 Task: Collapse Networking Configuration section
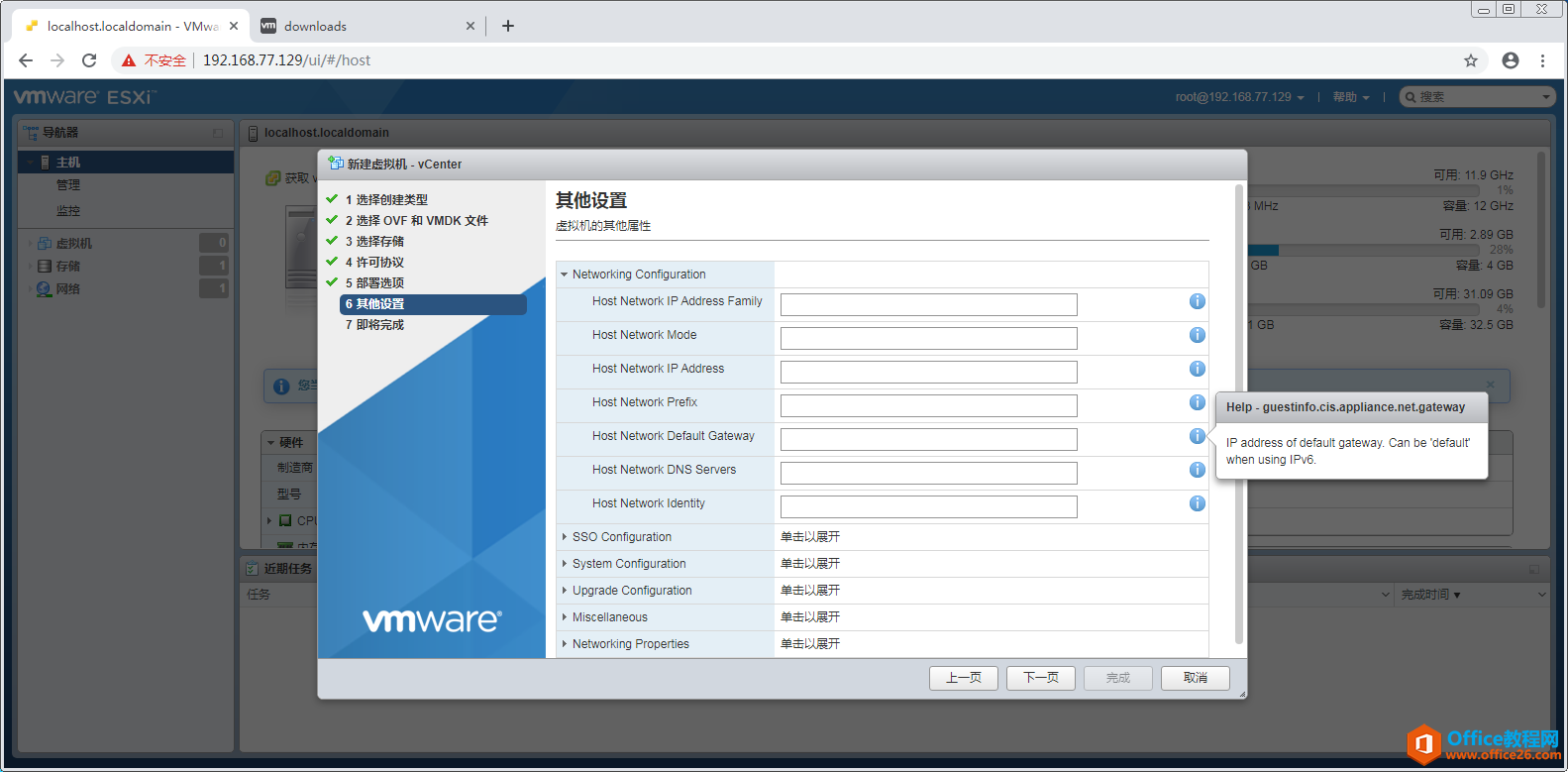565,275
